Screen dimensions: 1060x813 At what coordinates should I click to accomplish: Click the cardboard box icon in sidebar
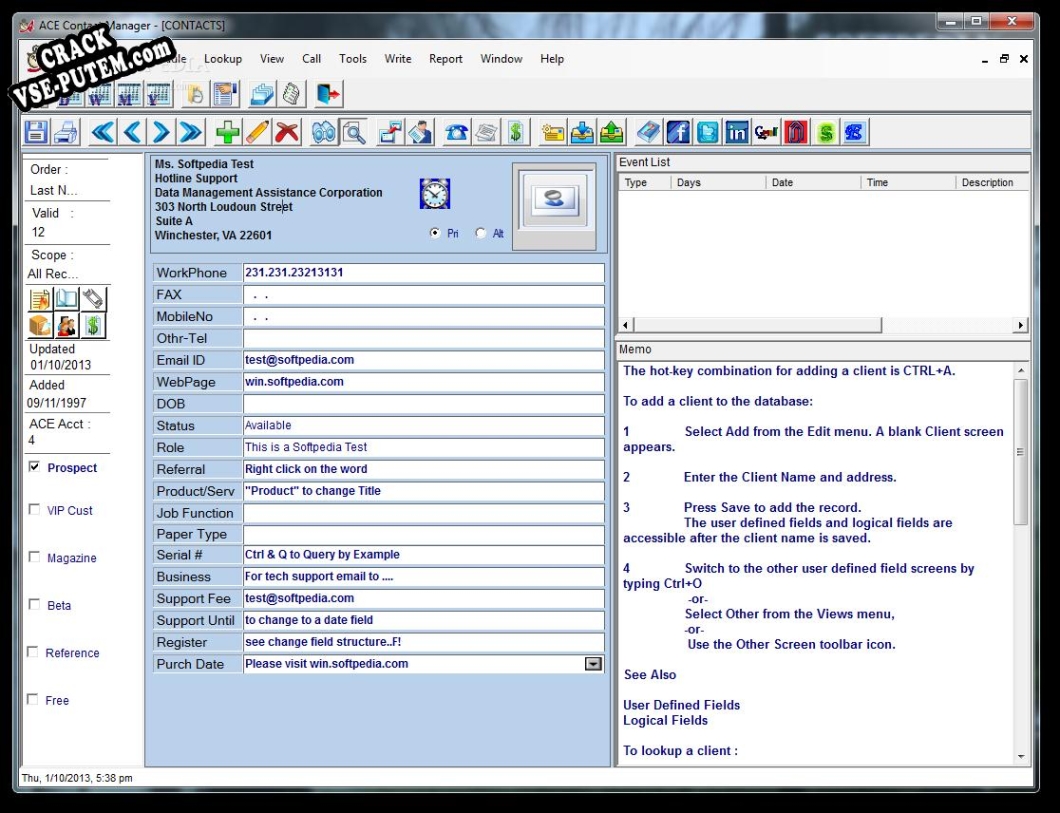click(x=40, y=326)
